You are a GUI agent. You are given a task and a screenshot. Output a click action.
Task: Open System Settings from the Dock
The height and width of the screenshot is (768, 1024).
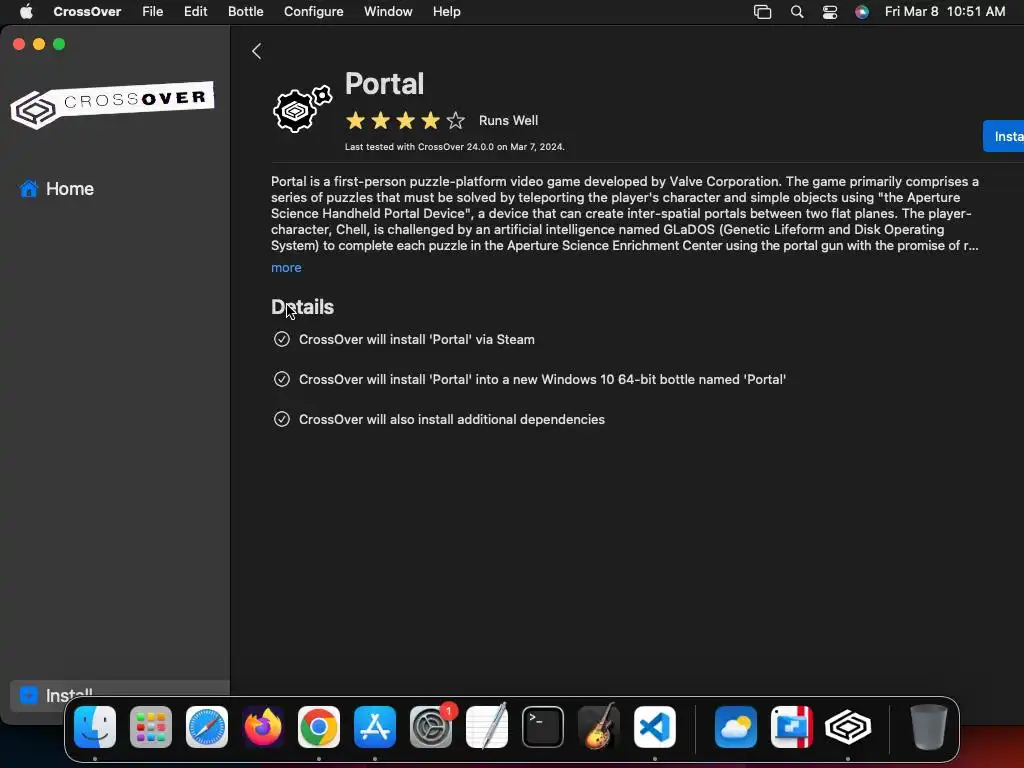click(431, 726)
